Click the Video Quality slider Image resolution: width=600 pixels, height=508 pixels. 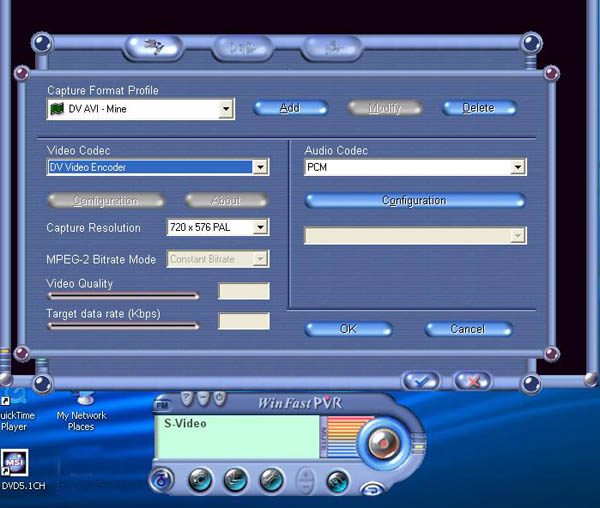pos(123,295)
